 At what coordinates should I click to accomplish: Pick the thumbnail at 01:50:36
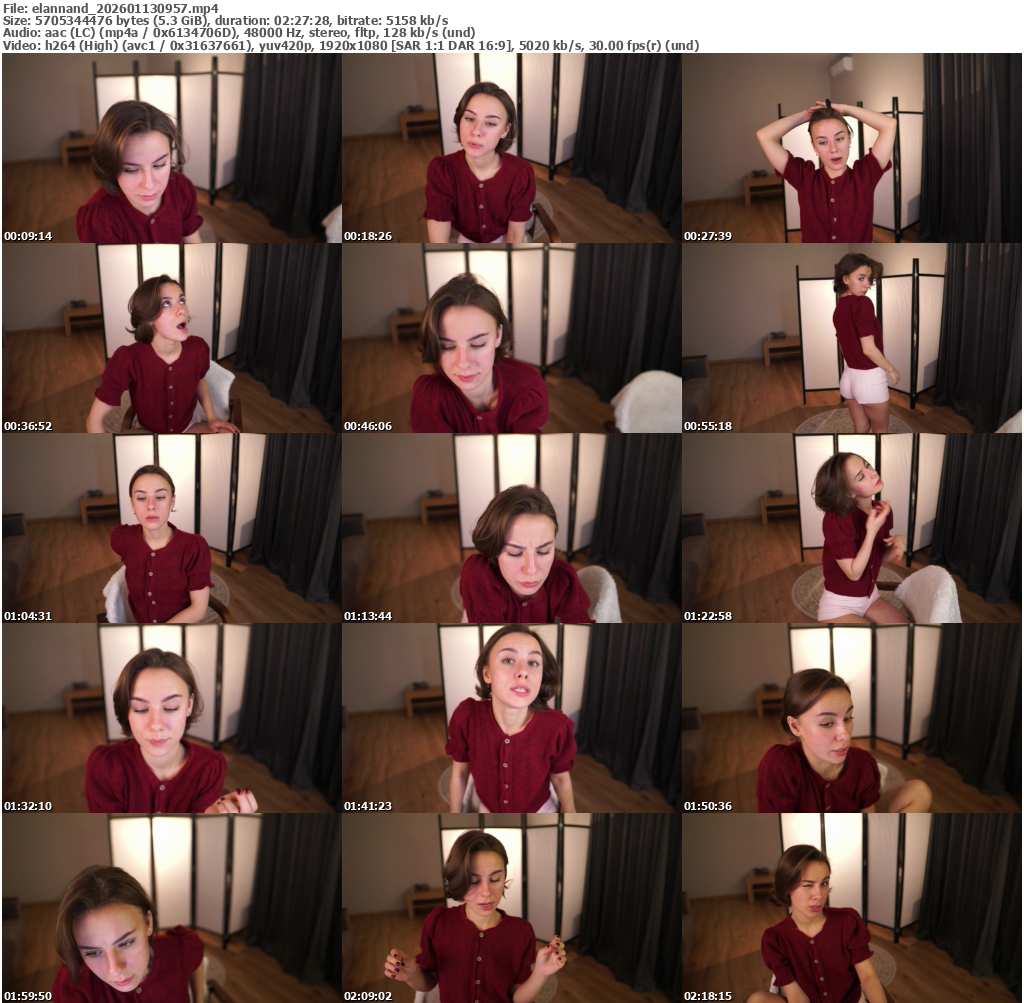click(x=852, y=718)
